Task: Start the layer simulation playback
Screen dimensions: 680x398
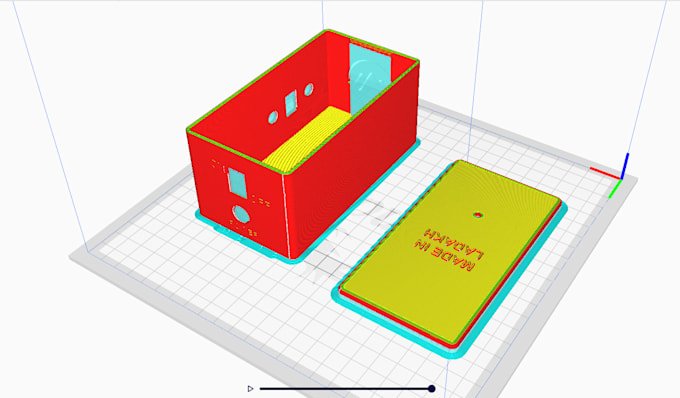Action: [250, 388]
